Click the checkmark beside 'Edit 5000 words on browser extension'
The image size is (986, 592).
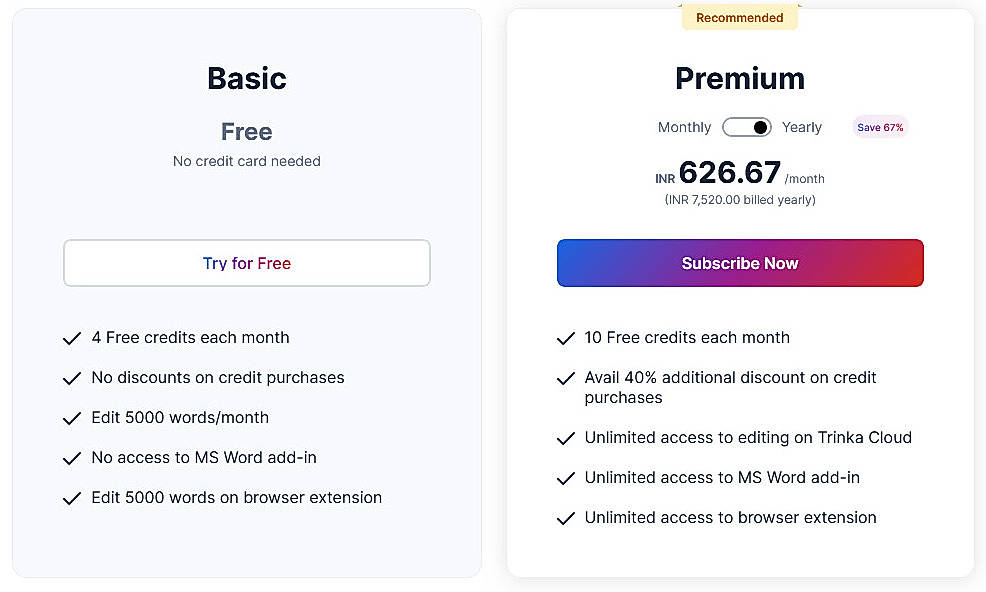(72, 498)
